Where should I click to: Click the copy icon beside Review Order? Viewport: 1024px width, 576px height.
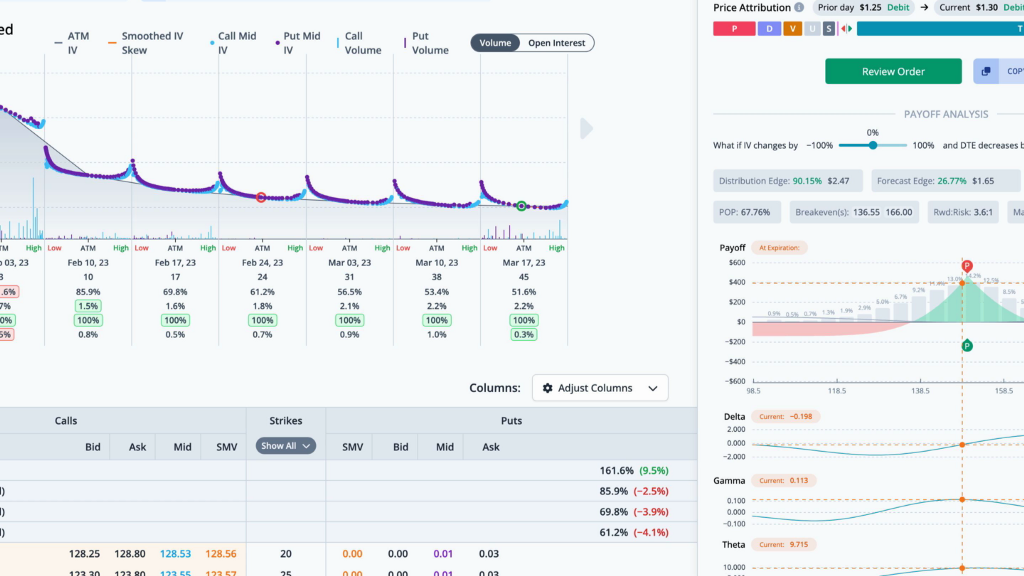point(986,71)
